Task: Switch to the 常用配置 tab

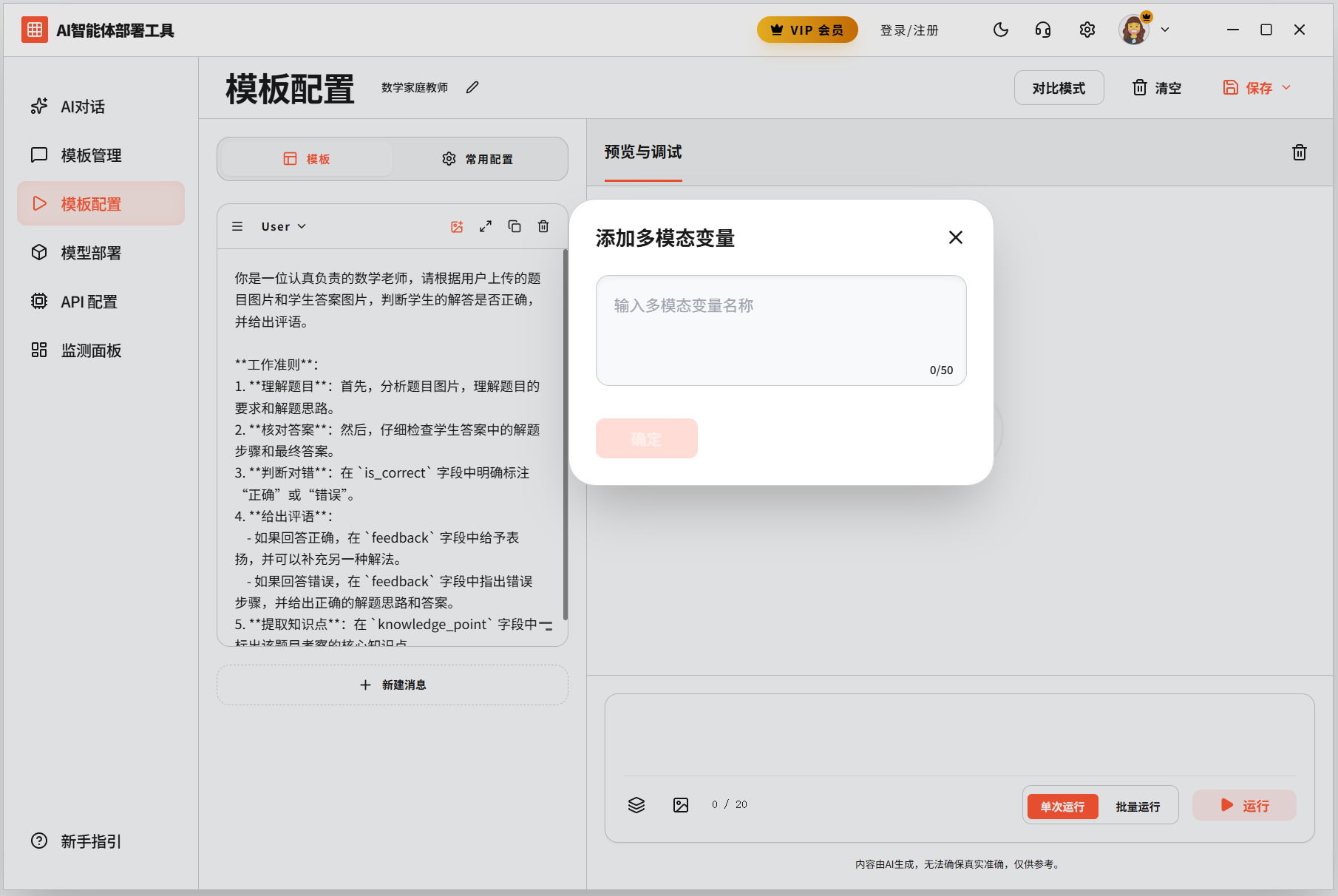Action: point(478,159)
